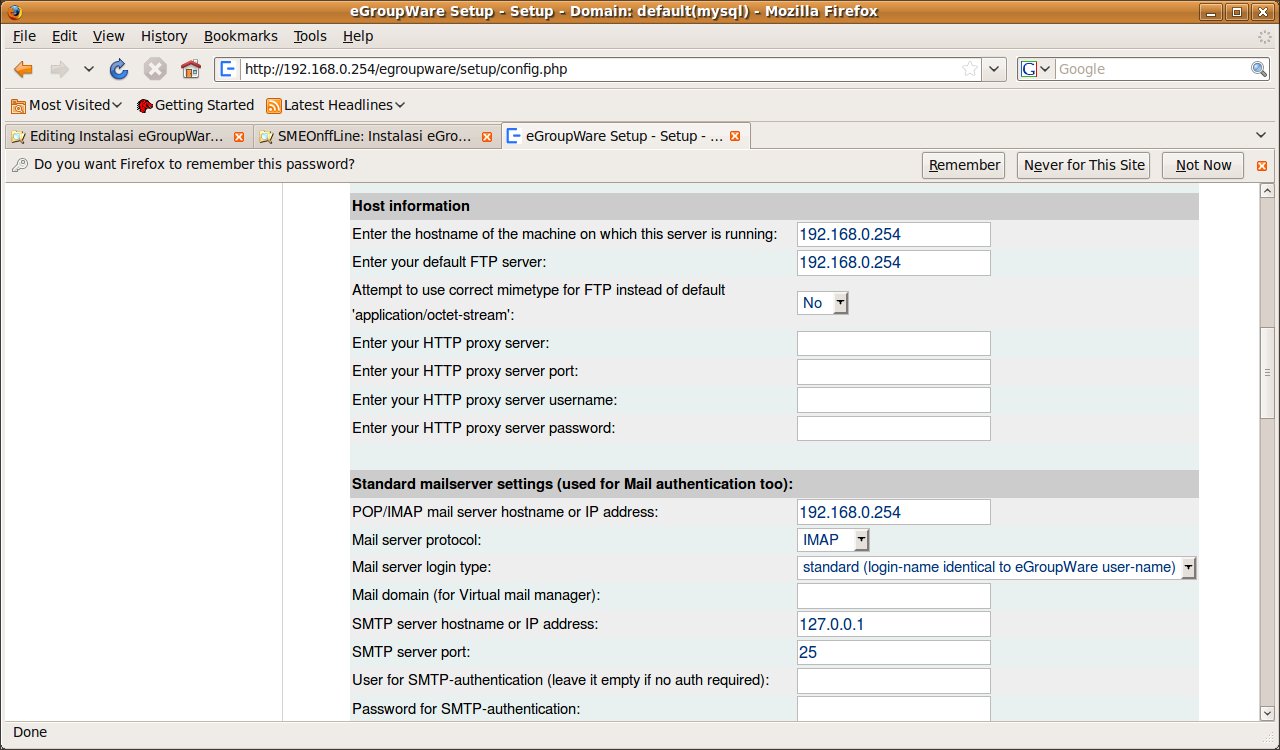This screenshot has width=1280, height=750.
Task: Click the Remember password button
Action: point(964,165)
